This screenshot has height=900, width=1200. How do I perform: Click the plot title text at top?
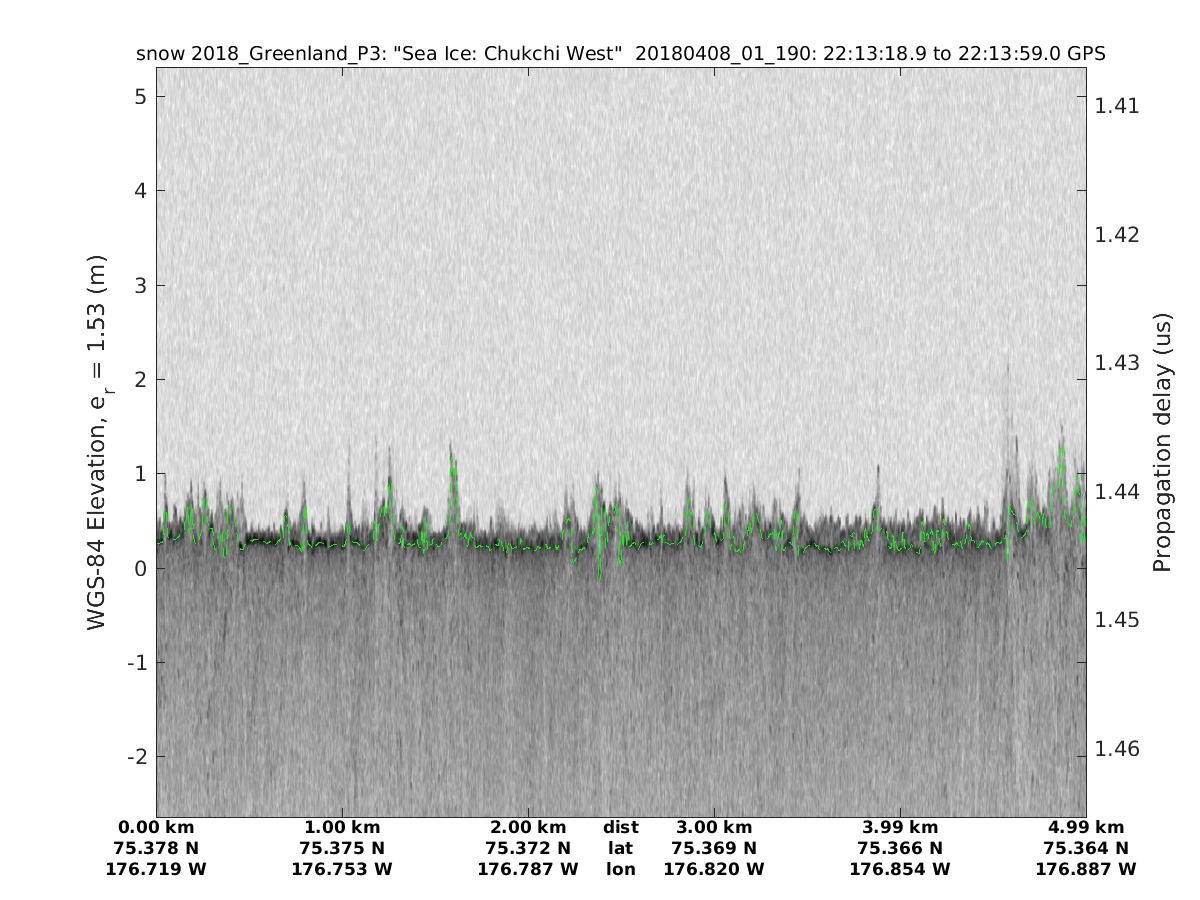620,54
